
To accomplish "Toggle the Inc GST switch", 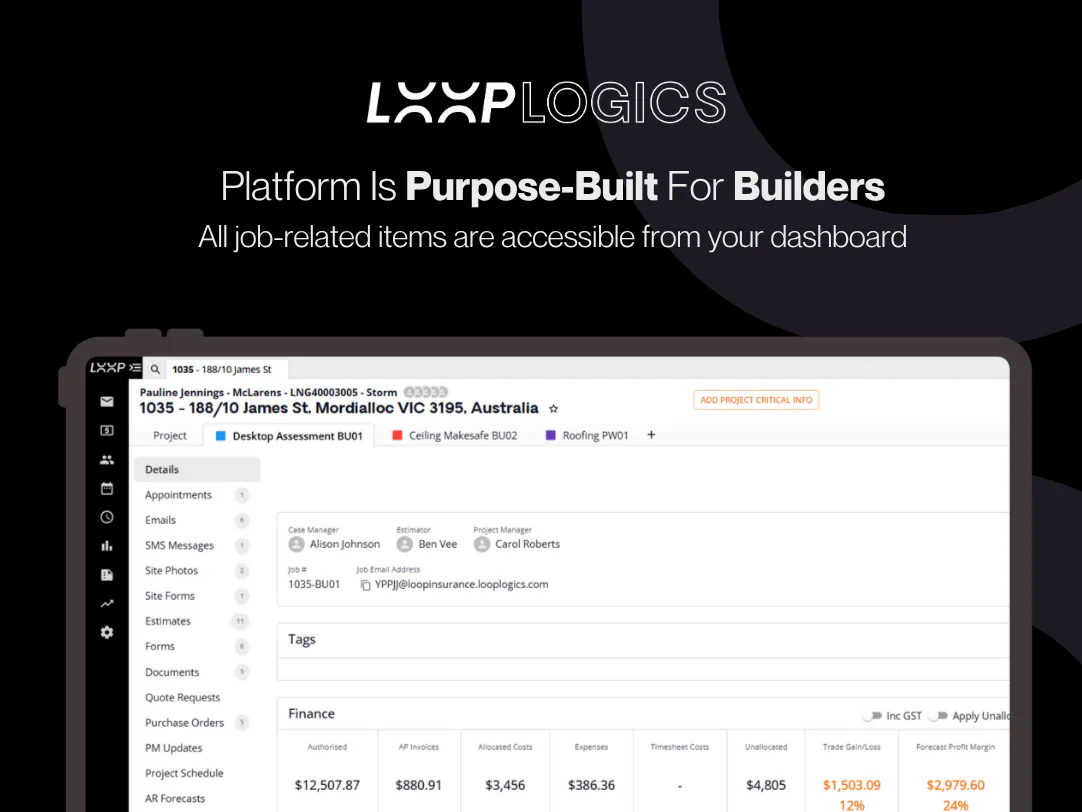I will pyautogui.click(x=873, y=715).
